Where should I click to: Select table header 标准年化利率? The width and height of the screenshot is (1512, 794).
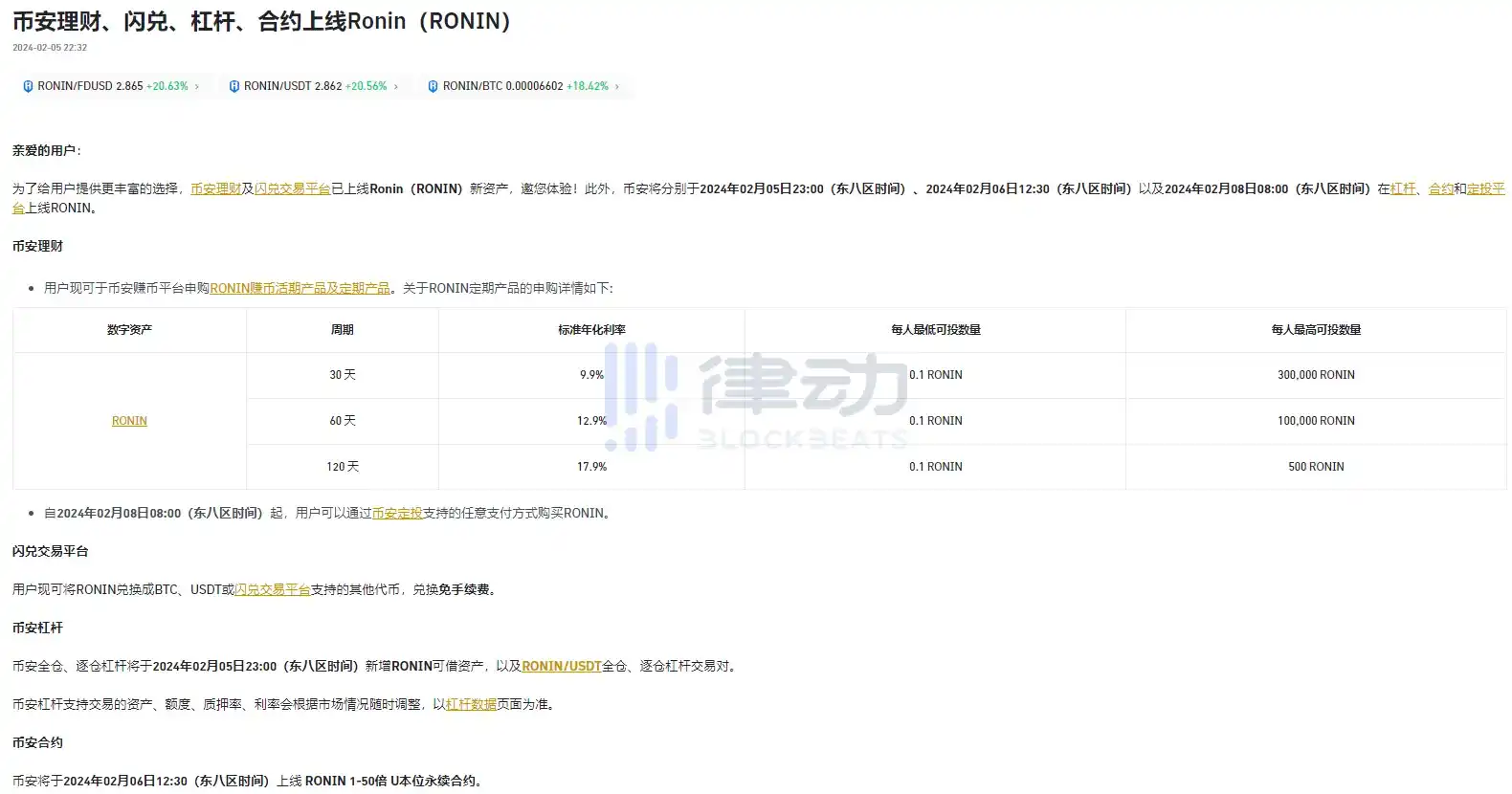coord(591,330)
